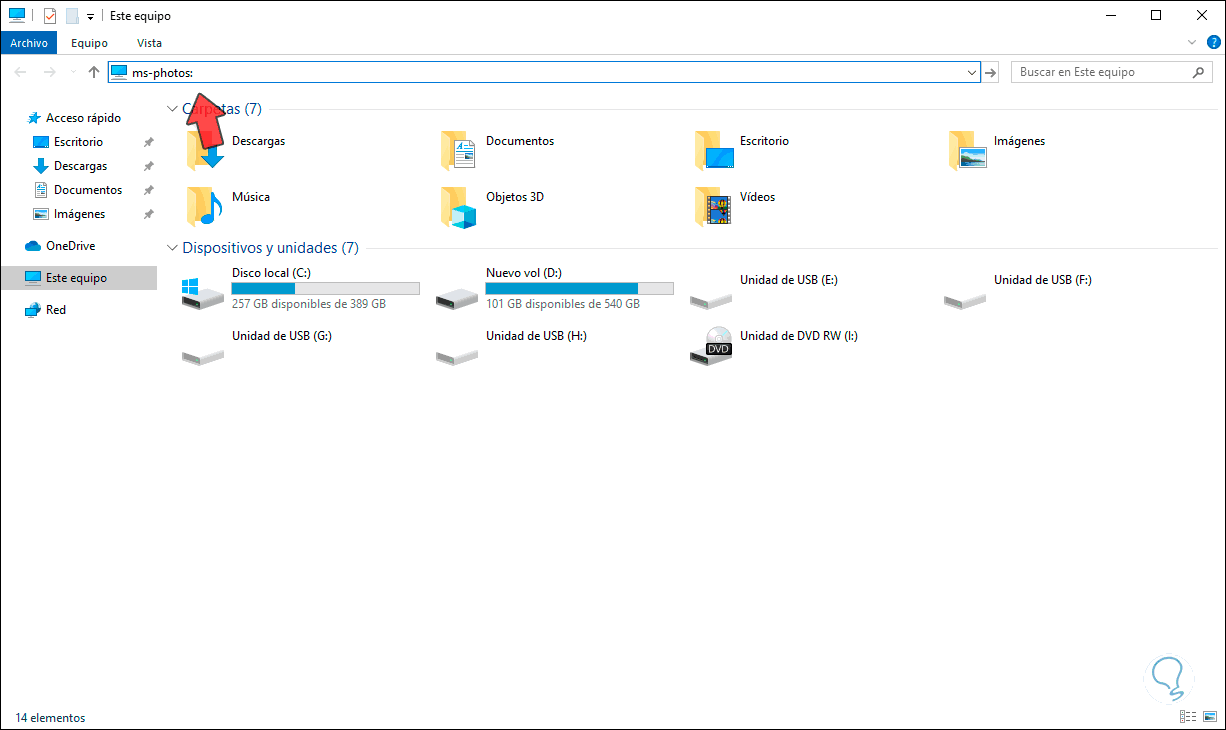Screen dimensions: 1226x730
Task: Click the "14 elementos" status bar text
Action: click(x=50, y=718)
